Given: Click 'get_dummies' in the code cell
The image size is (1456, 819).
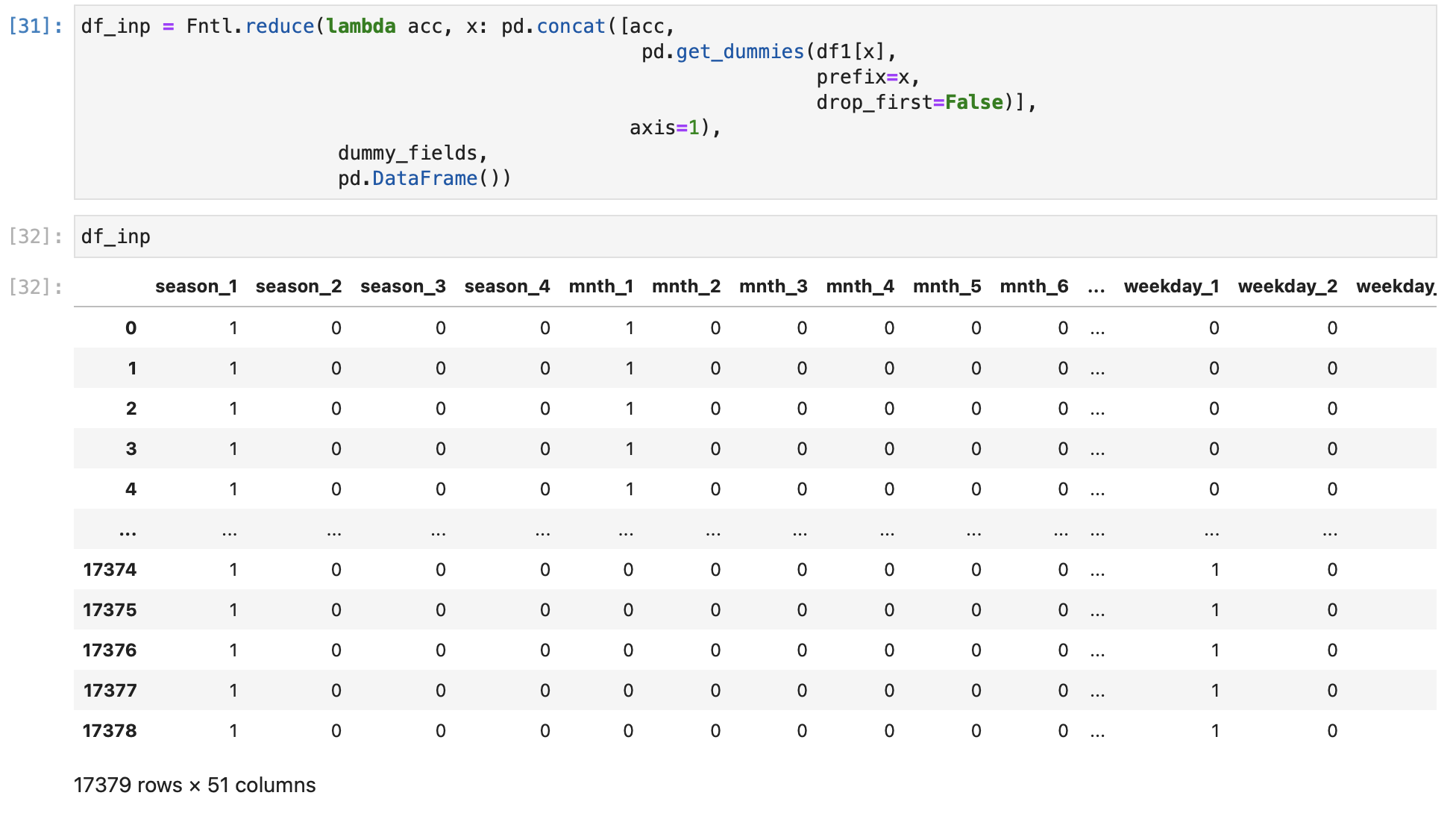Looking at the screenshot, I should pyautogui.click(x=740, y=51).
